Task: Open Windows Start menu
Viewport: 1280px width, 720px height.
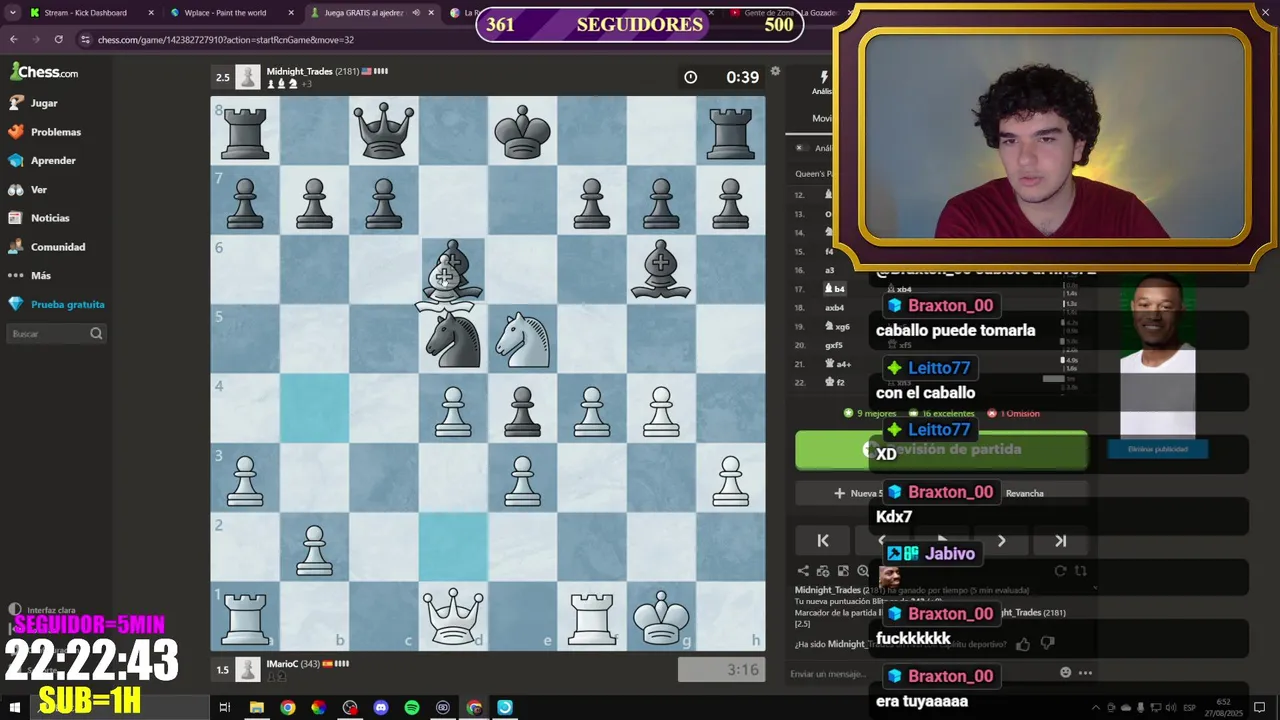Action: [14, 707]
